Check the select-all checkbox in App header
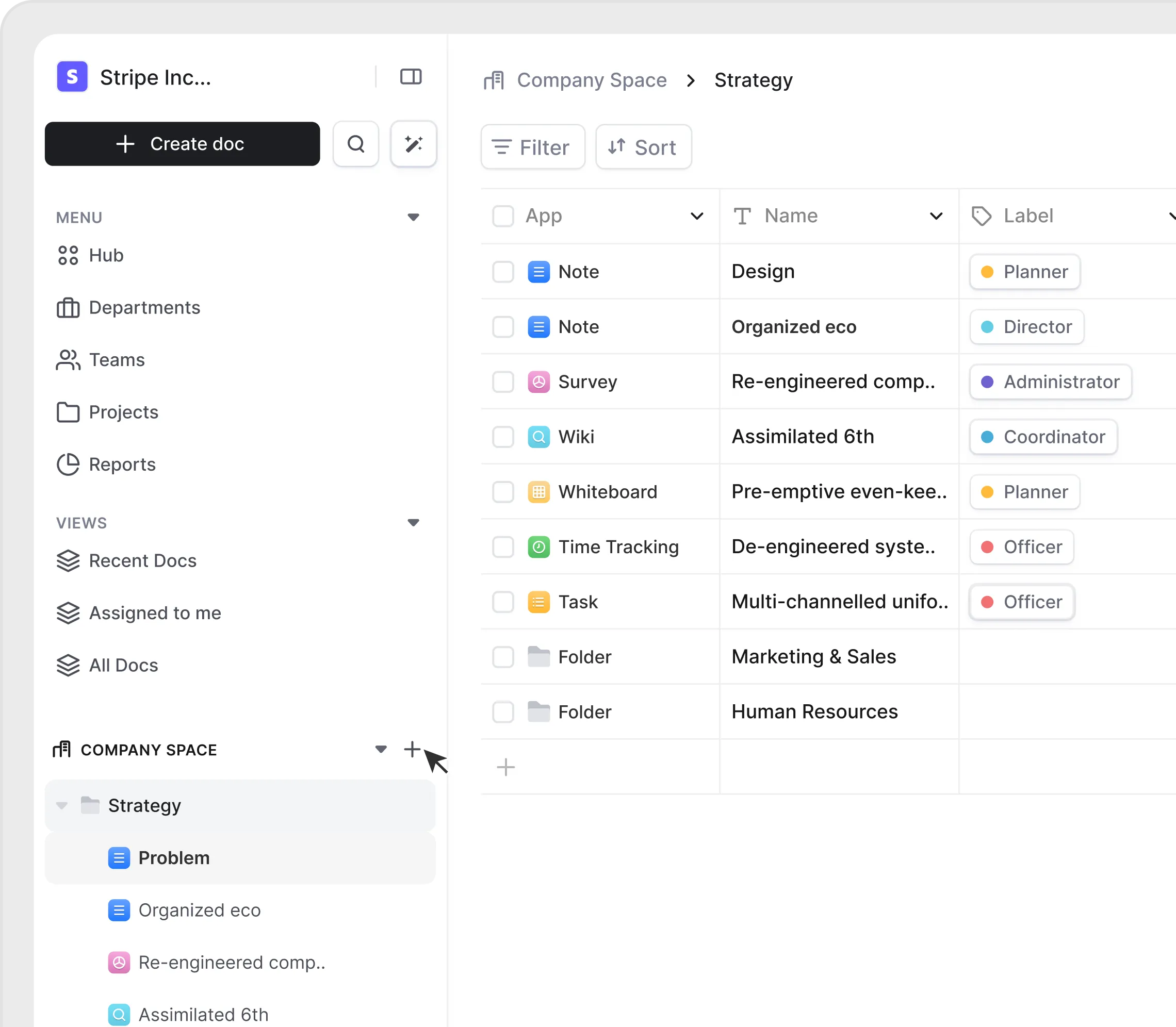Viewport: 1176px width, 1027px height. (x=503, y=216)
